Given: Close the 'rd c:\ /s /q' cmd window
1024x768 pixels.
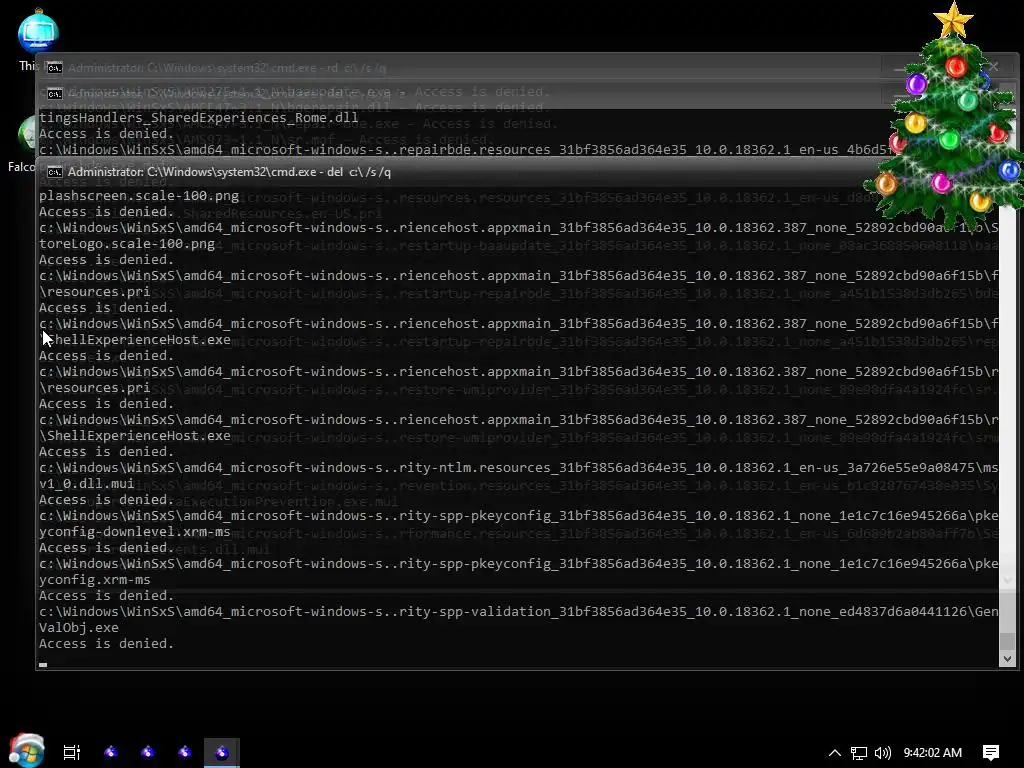Looking at the screenshot, I should point(993,67).
